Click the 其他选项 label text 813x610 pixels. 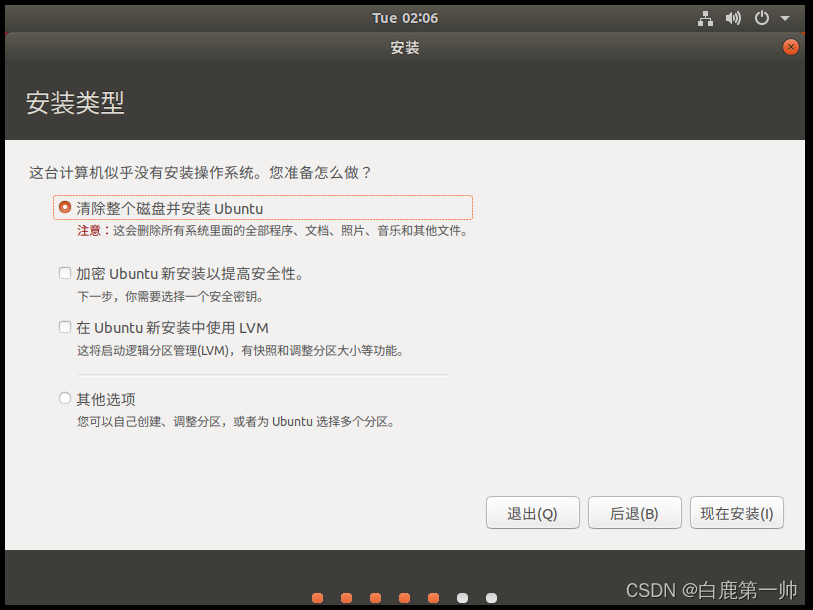pyautogui.click(x=106, y=399)
